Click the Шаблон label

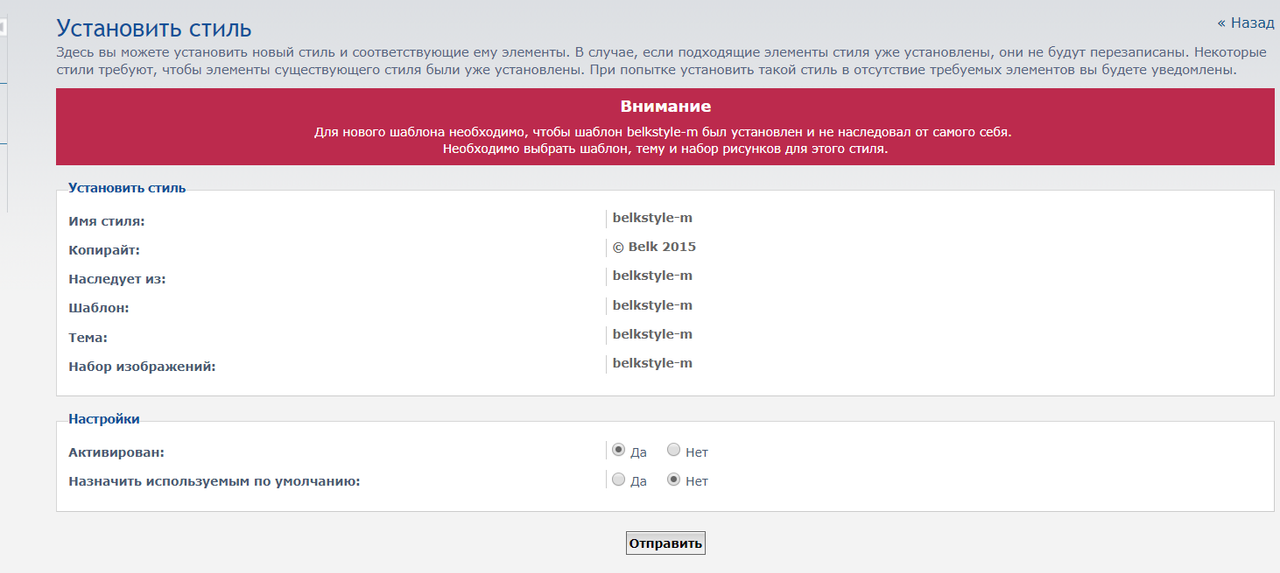(99, 308)
